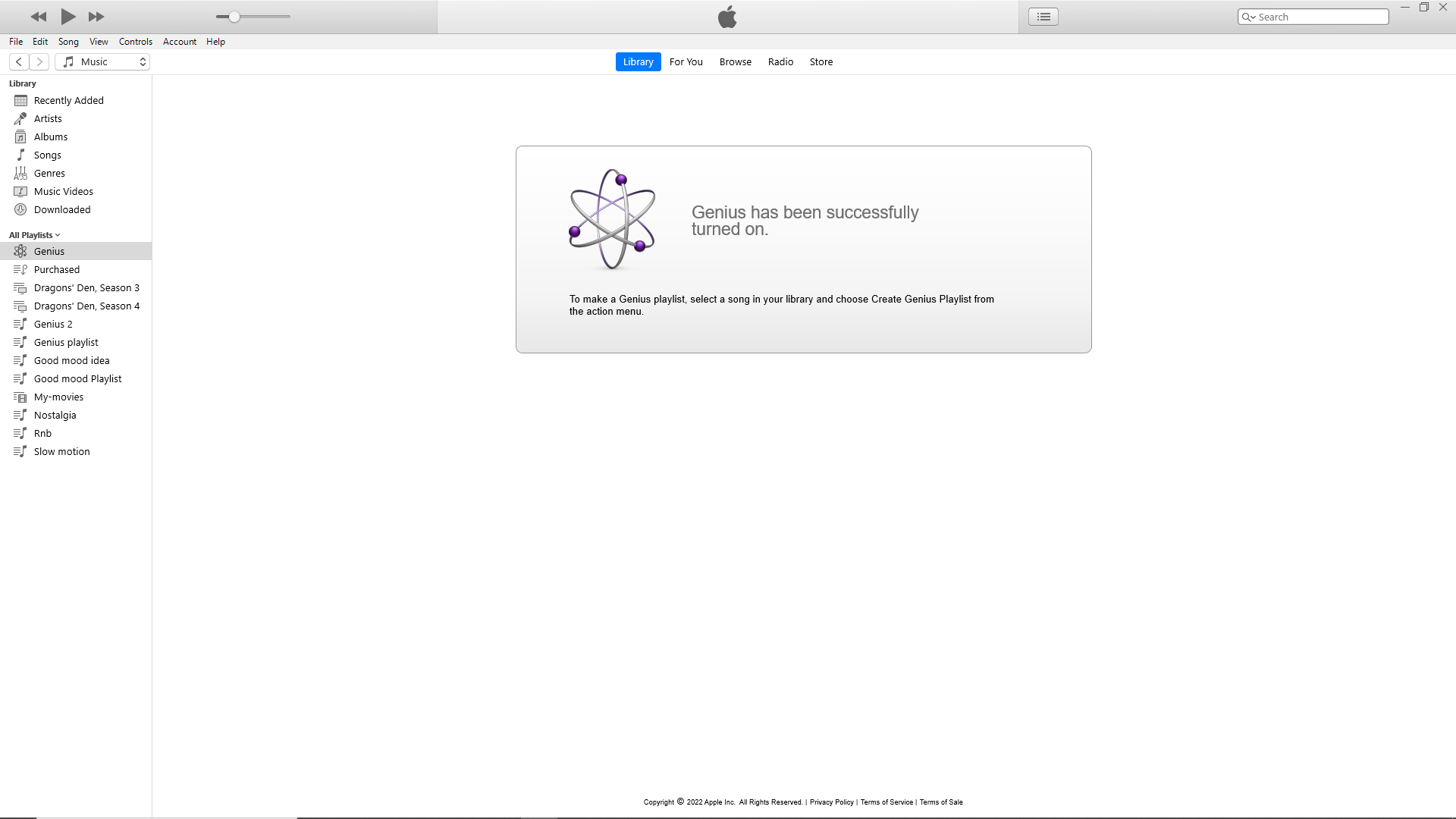Collapse the All Playlists section
This screenshot has width=1456, height=819.
click(35, 235)
